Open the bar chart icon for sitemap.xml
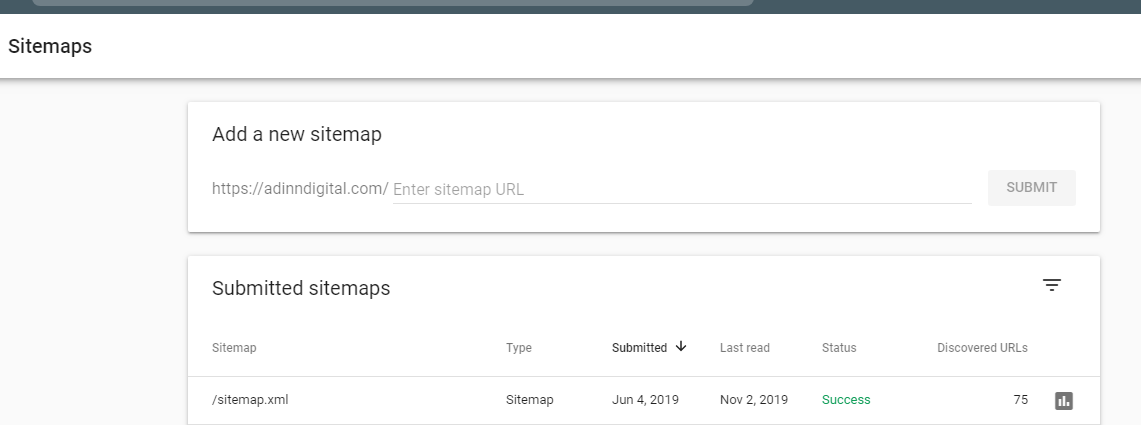1141x425 pixels. tap(1063, 400)
